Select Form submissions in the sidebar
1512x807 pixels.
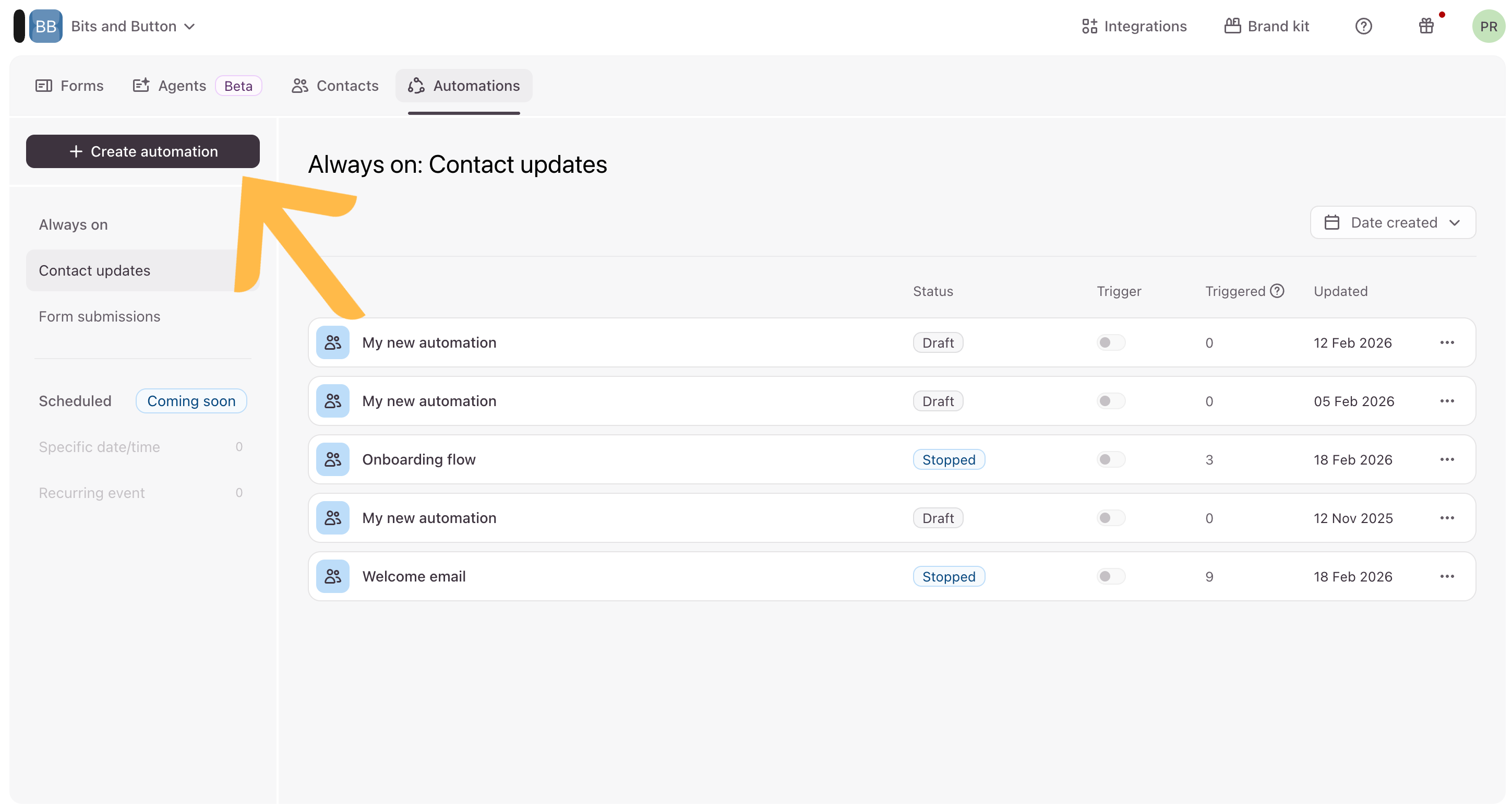[x=99, y=316]
